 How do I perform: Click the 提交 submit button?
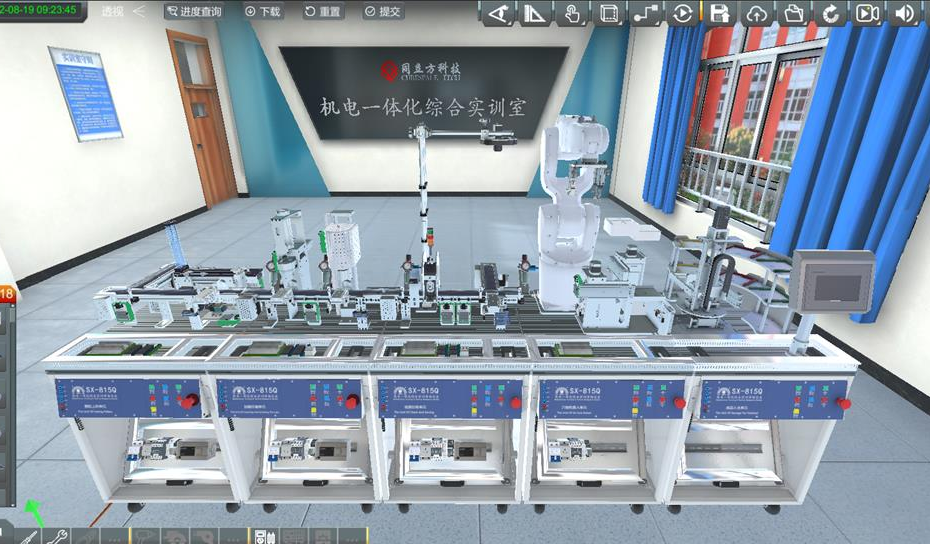[x=383, y=12]
